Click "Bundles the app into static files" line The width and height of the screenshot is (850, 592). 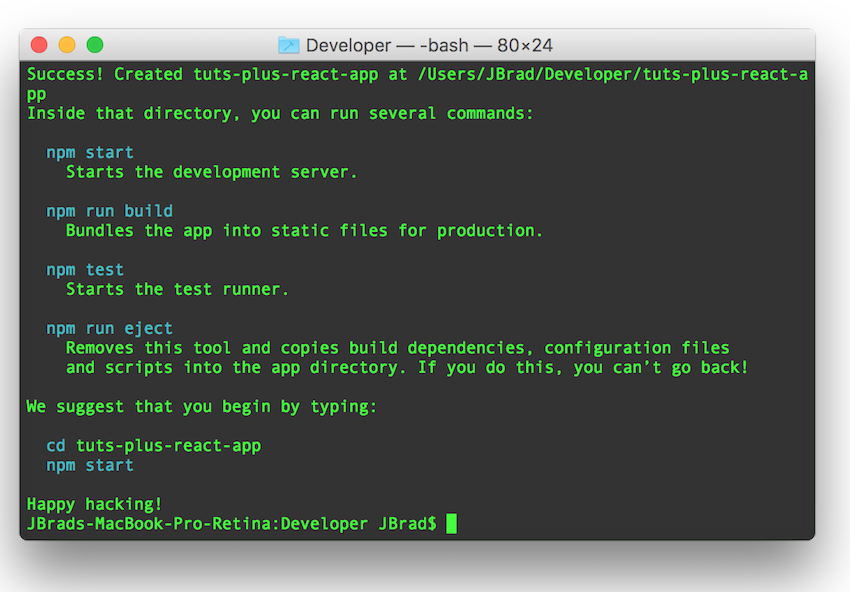(304, 231)
